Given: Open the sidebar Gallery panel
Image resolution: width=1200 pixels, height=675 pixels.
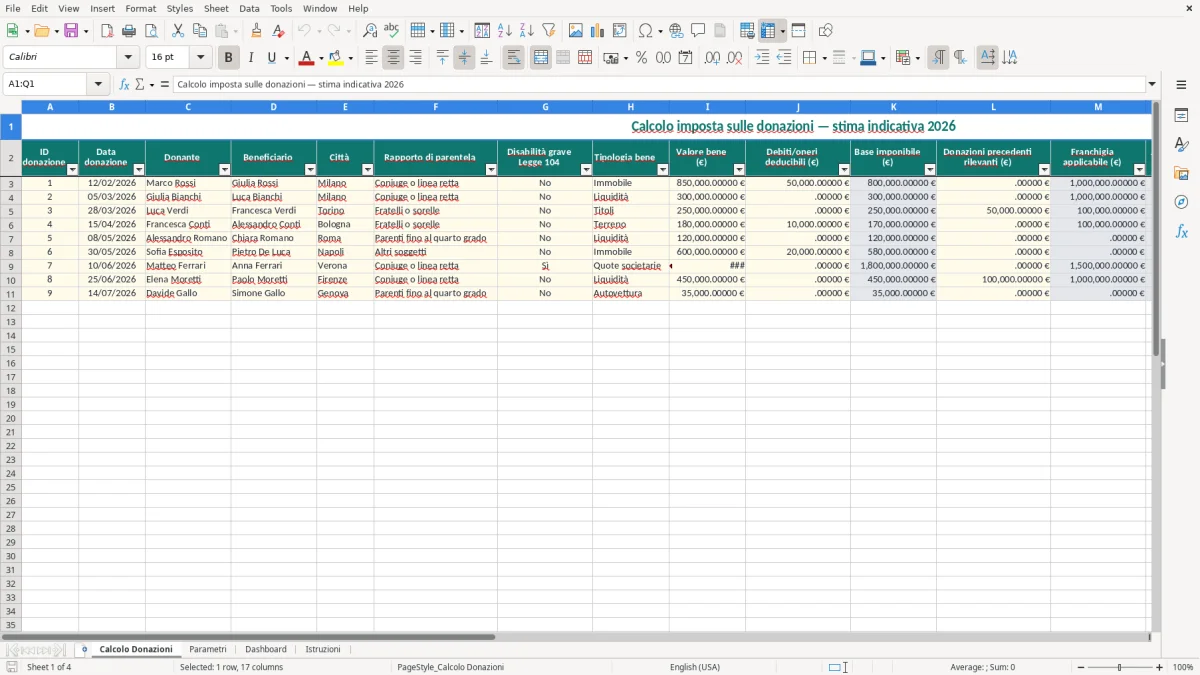Looking at the screenshot, I should click(1181, 174).
